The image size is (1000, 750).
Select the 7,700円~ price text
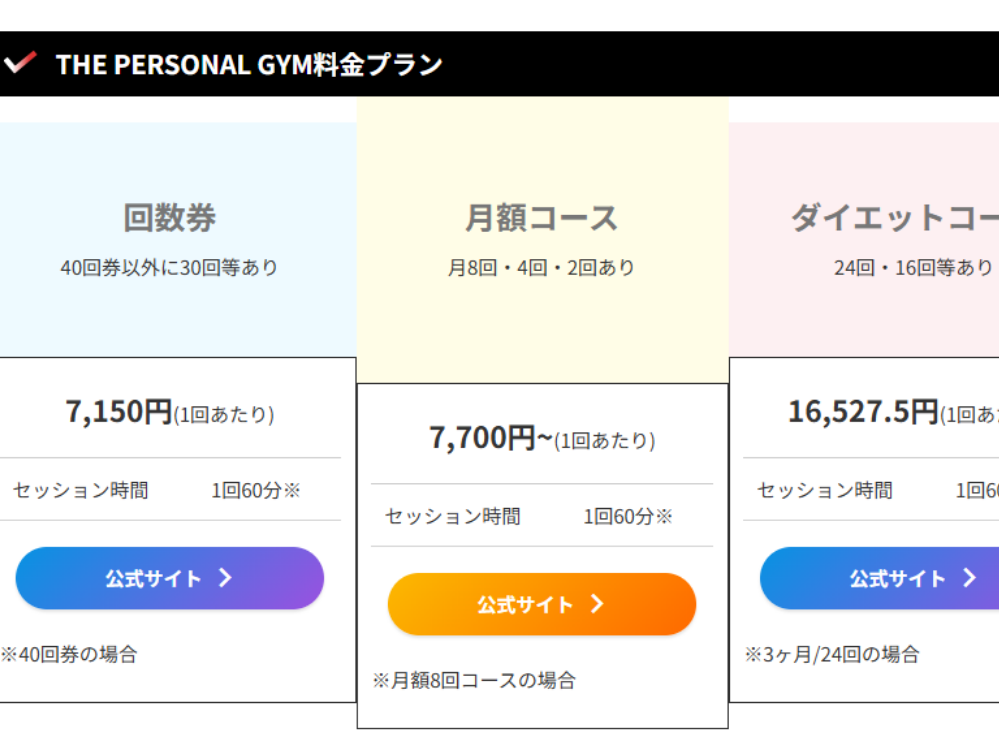[490, 437]
